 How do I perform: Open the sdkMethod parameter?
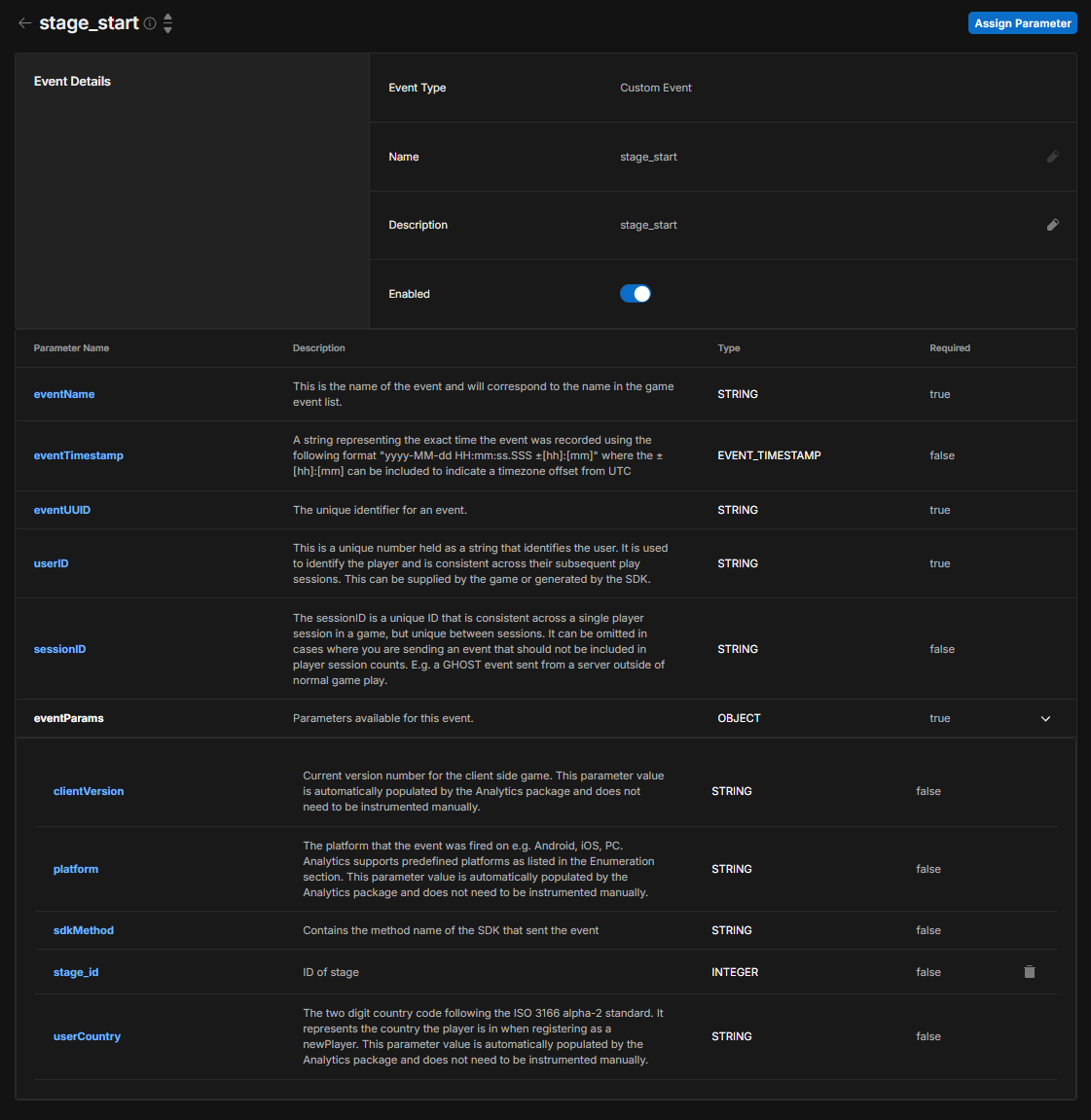84,930
